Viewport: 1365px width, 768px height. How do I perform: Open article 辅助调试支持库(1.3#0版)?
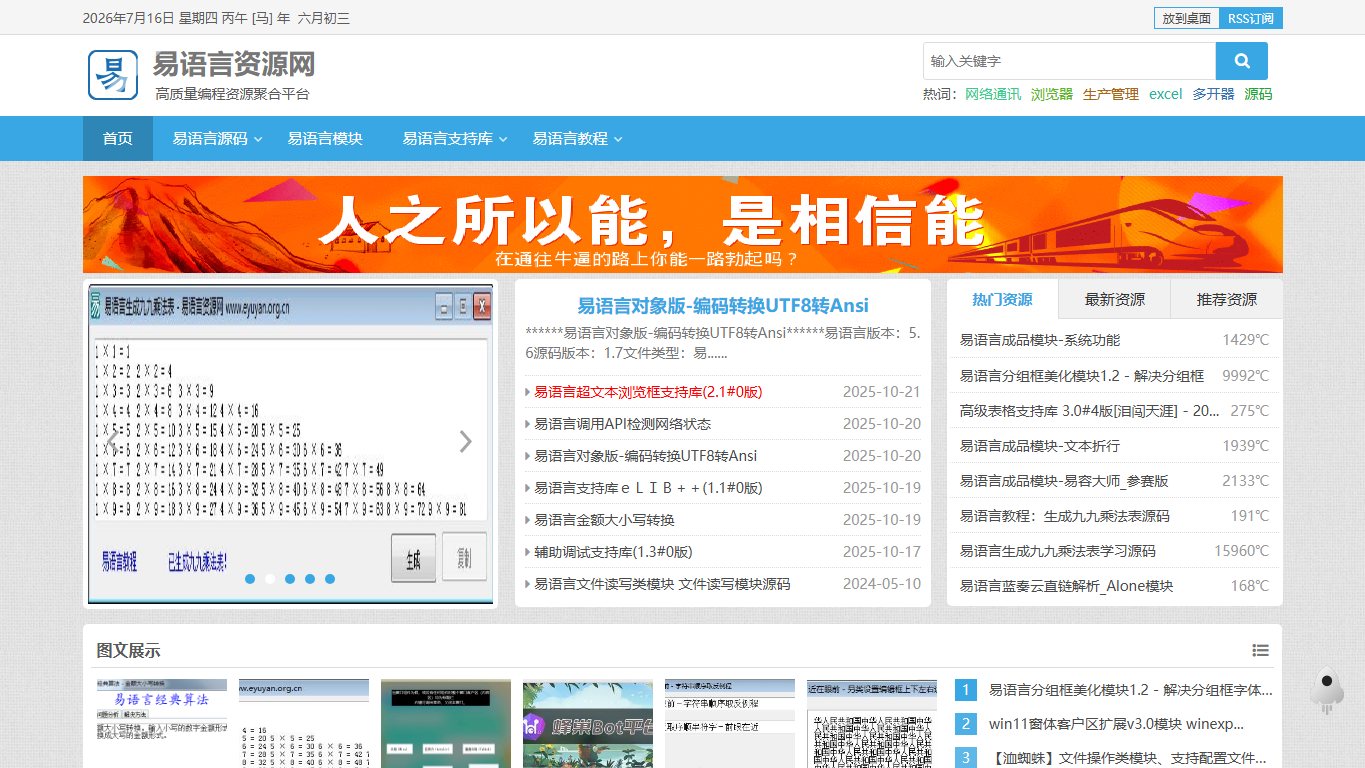613,552
